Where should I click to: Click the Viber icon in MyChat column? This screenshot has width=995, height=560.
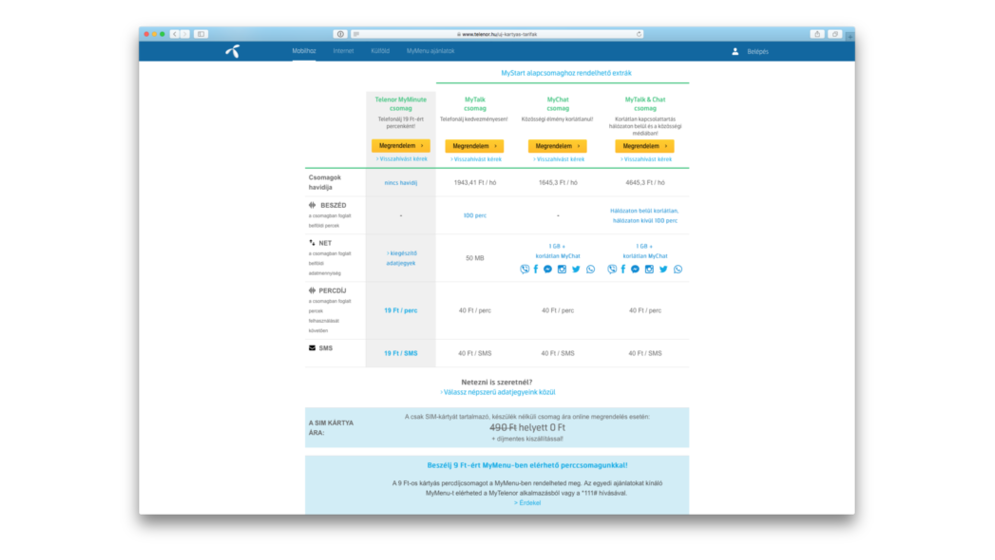(525, 269)
